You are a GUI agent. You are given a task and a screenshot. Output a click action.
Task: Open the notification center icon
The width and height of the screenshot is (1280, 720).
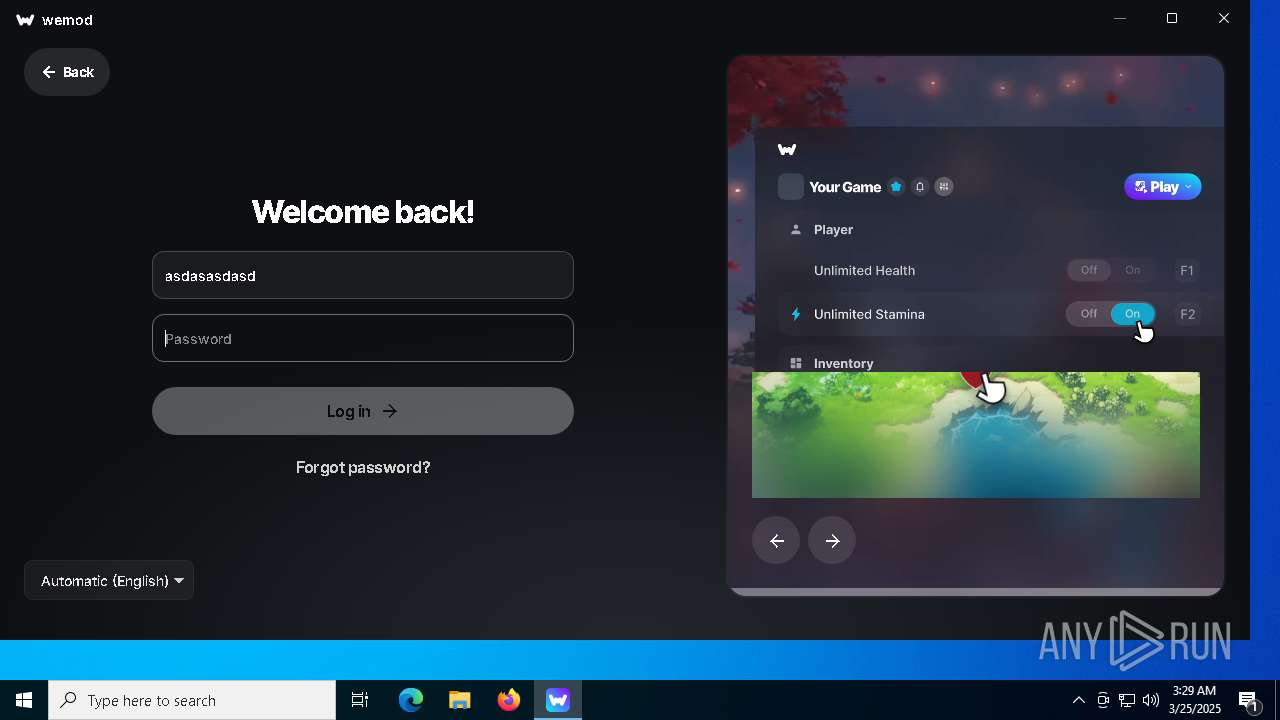1248,700
